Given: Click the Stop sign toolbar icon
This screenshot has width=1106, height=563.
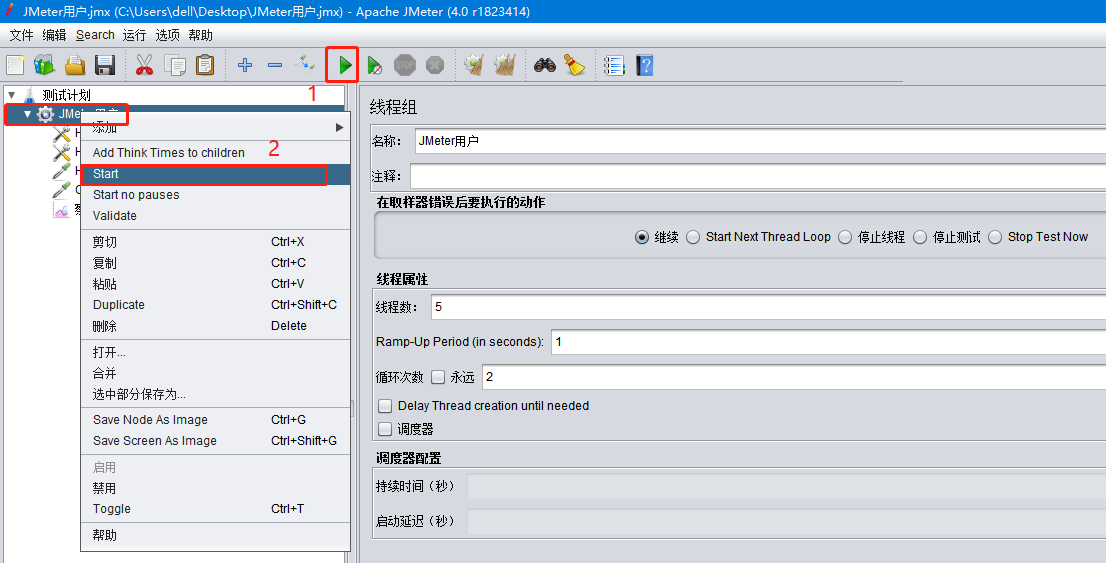Looking at the screenshot, I should (x=405, y=65).
